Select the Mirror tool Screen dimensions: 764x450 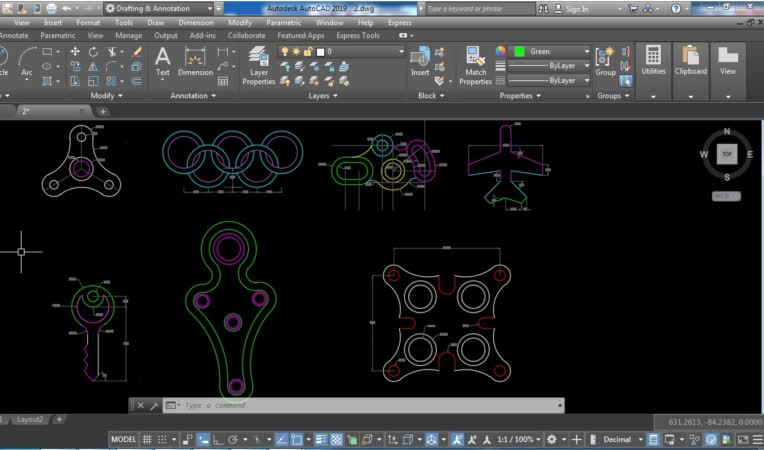[x=93, y=66]
